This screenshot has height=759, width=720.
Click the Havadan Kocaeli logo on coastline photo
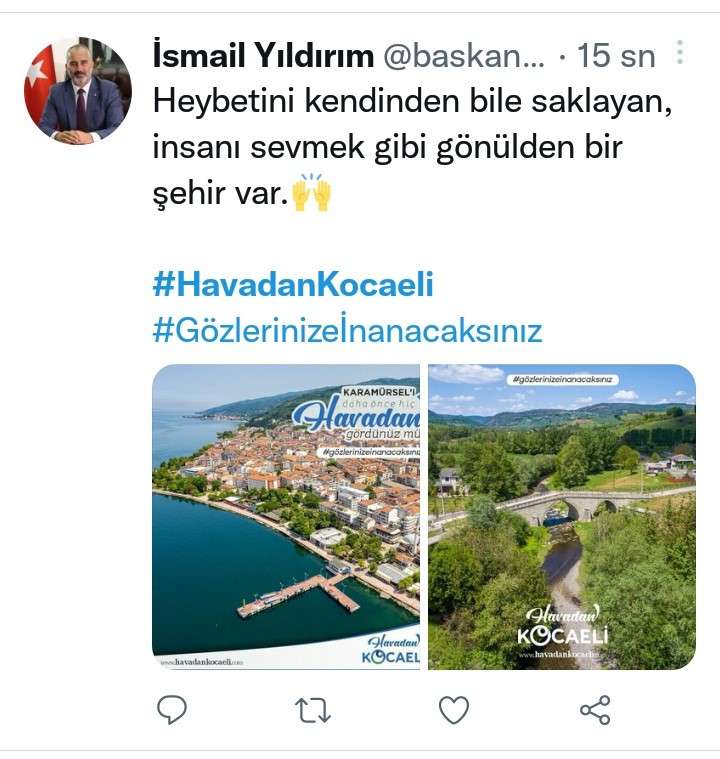[x=391, y=650]
